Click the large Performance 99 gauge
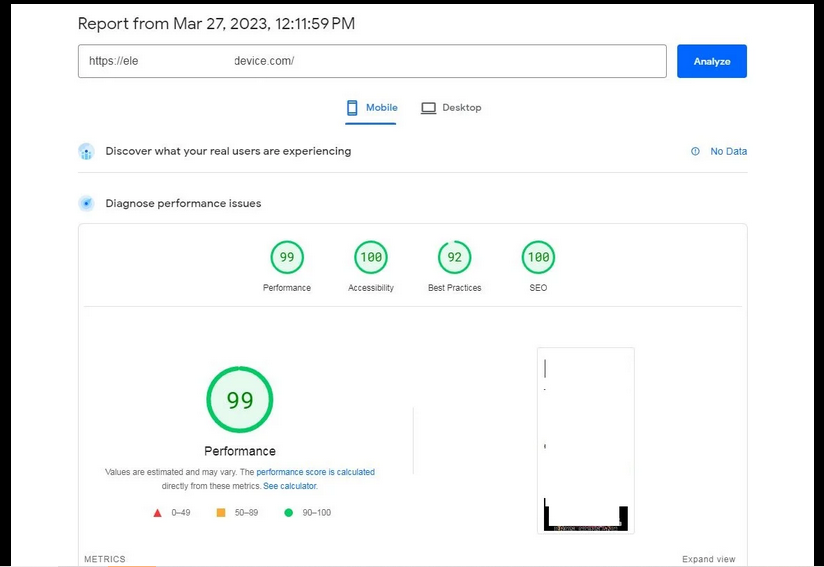The image size is (824, 567). [x=240, y=400]
